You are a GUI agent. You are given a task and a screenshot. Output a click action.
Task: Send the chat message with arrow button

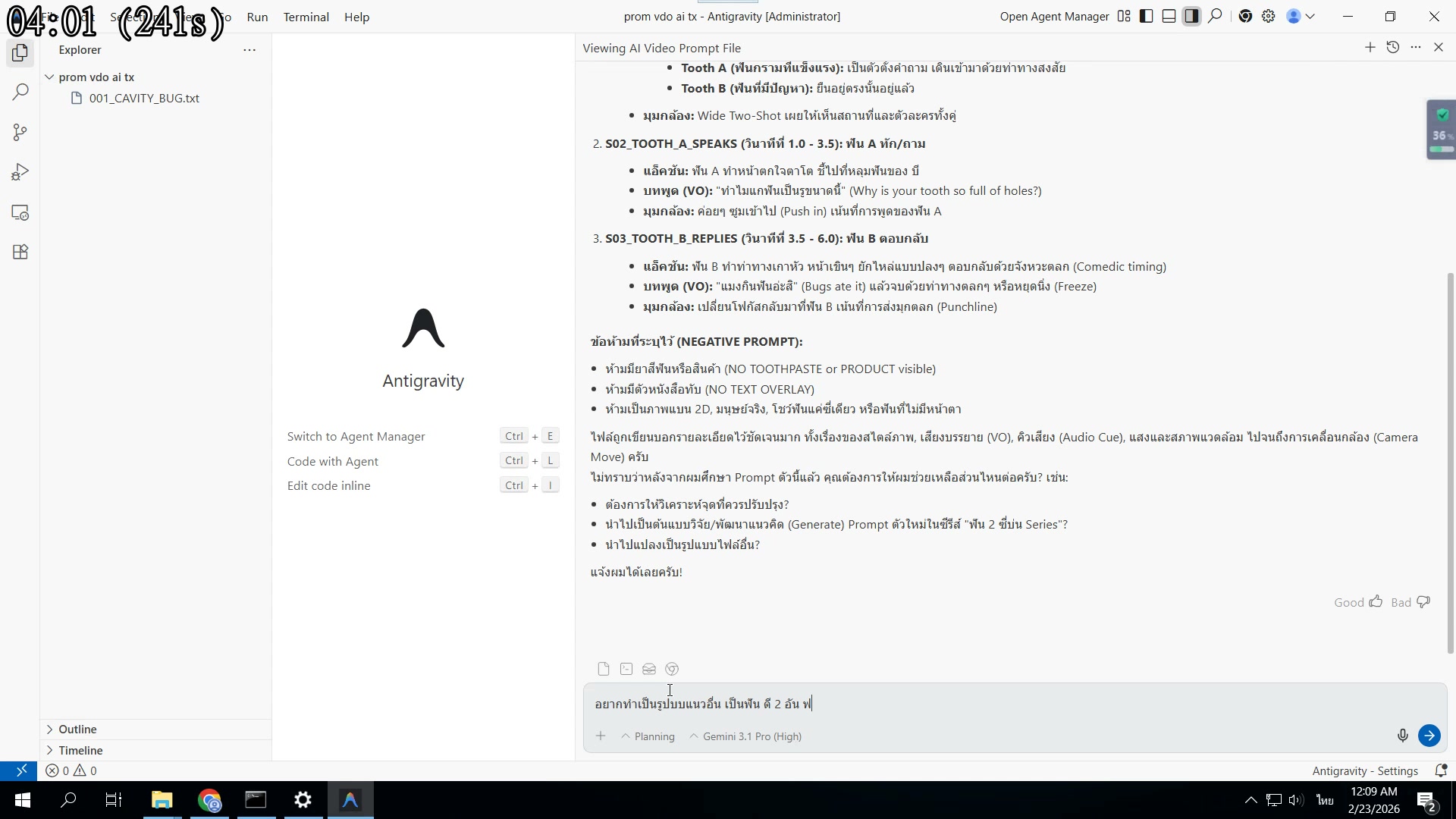tap(1429, 736)
